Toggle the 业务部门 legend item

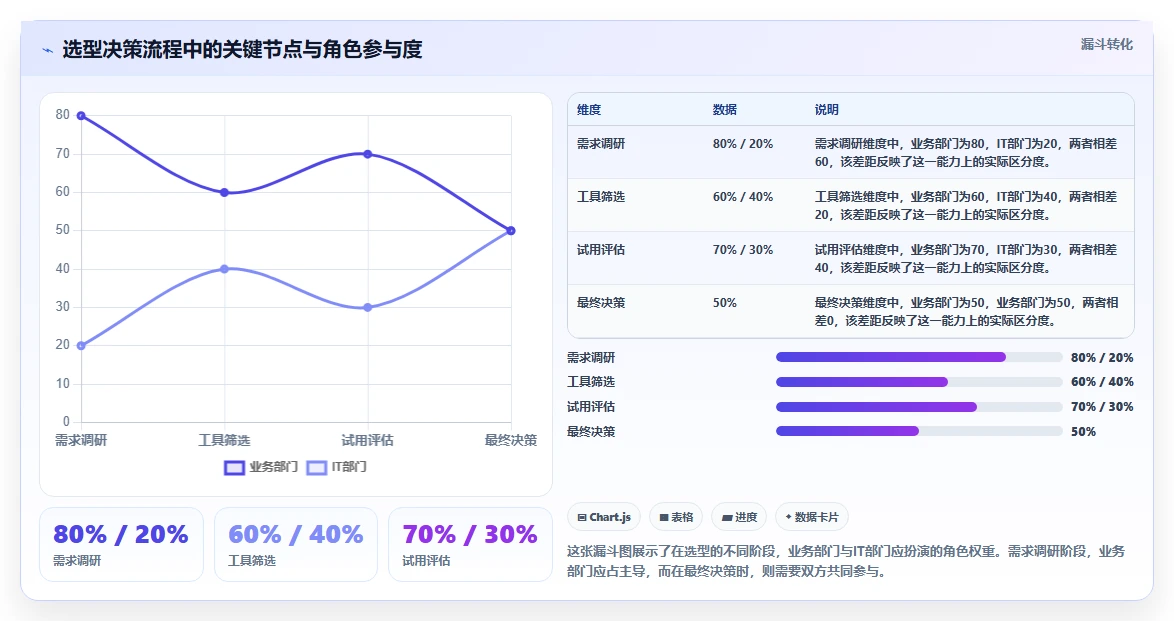click(261, 467)
